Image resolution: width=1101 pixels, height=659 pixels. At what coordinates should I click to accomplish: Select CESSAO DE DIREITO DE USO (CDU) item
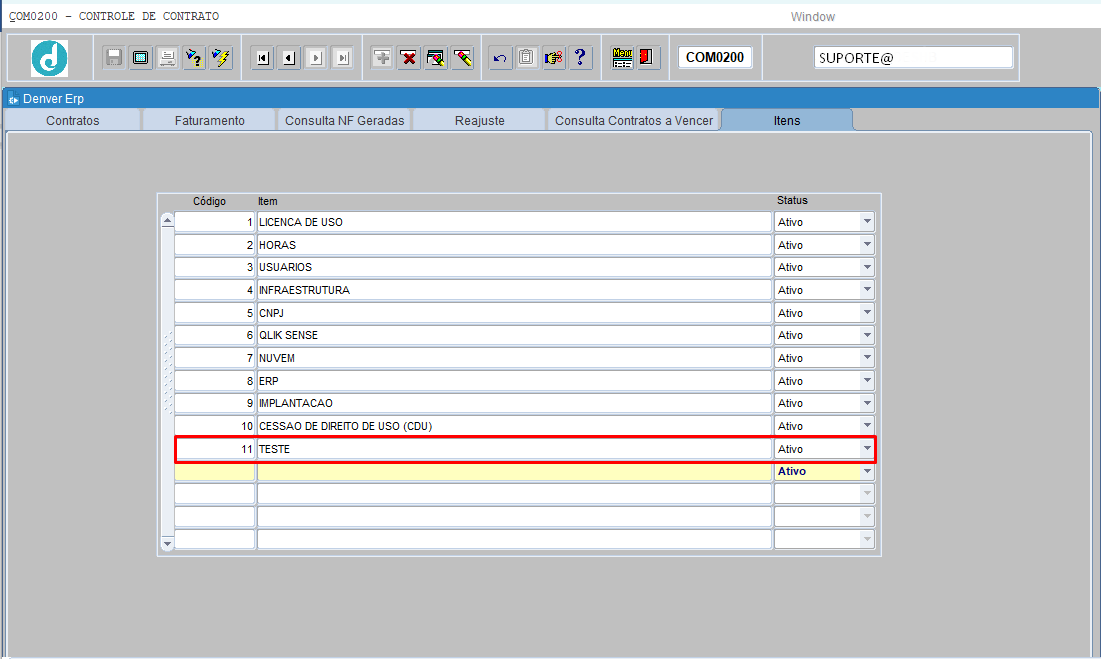click(514, 426)
